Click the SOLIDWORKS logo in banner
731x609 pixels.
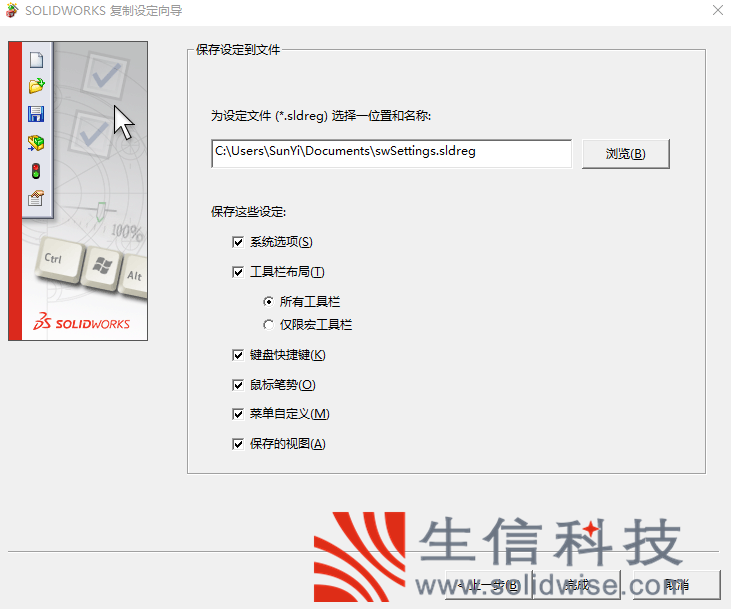point(80,323)
